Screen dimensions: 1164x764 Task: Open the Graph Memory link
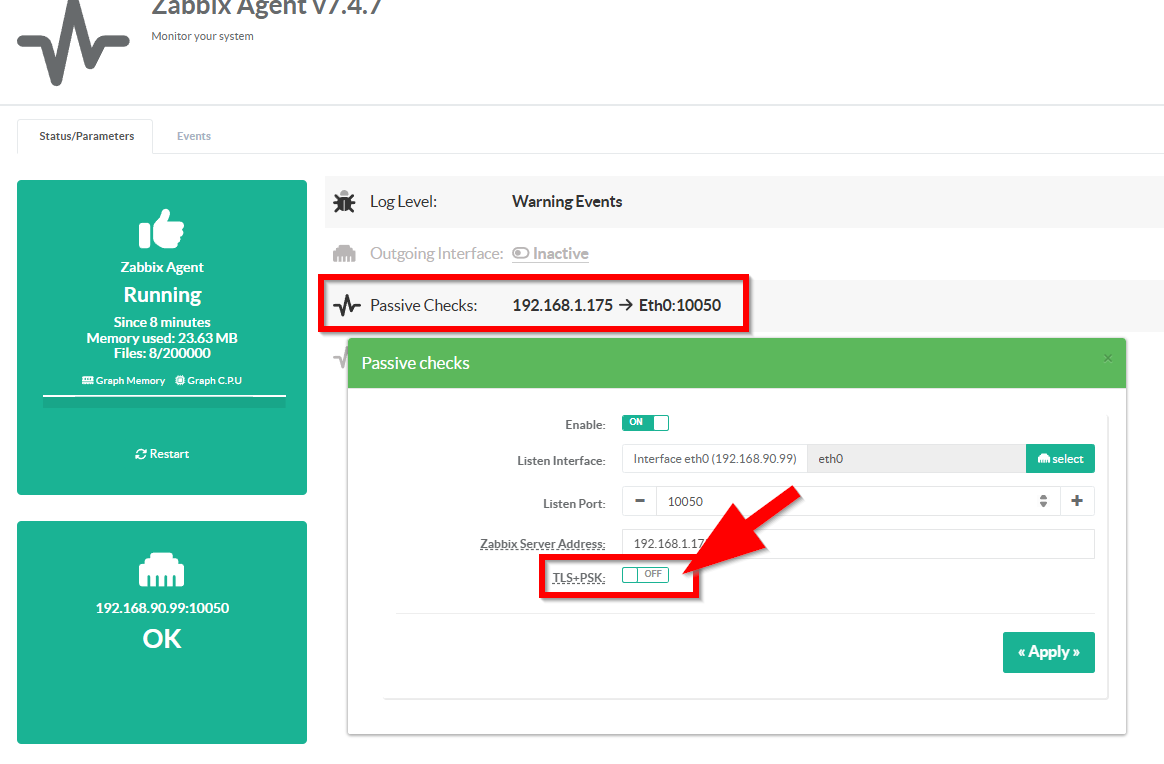(124, 381)
